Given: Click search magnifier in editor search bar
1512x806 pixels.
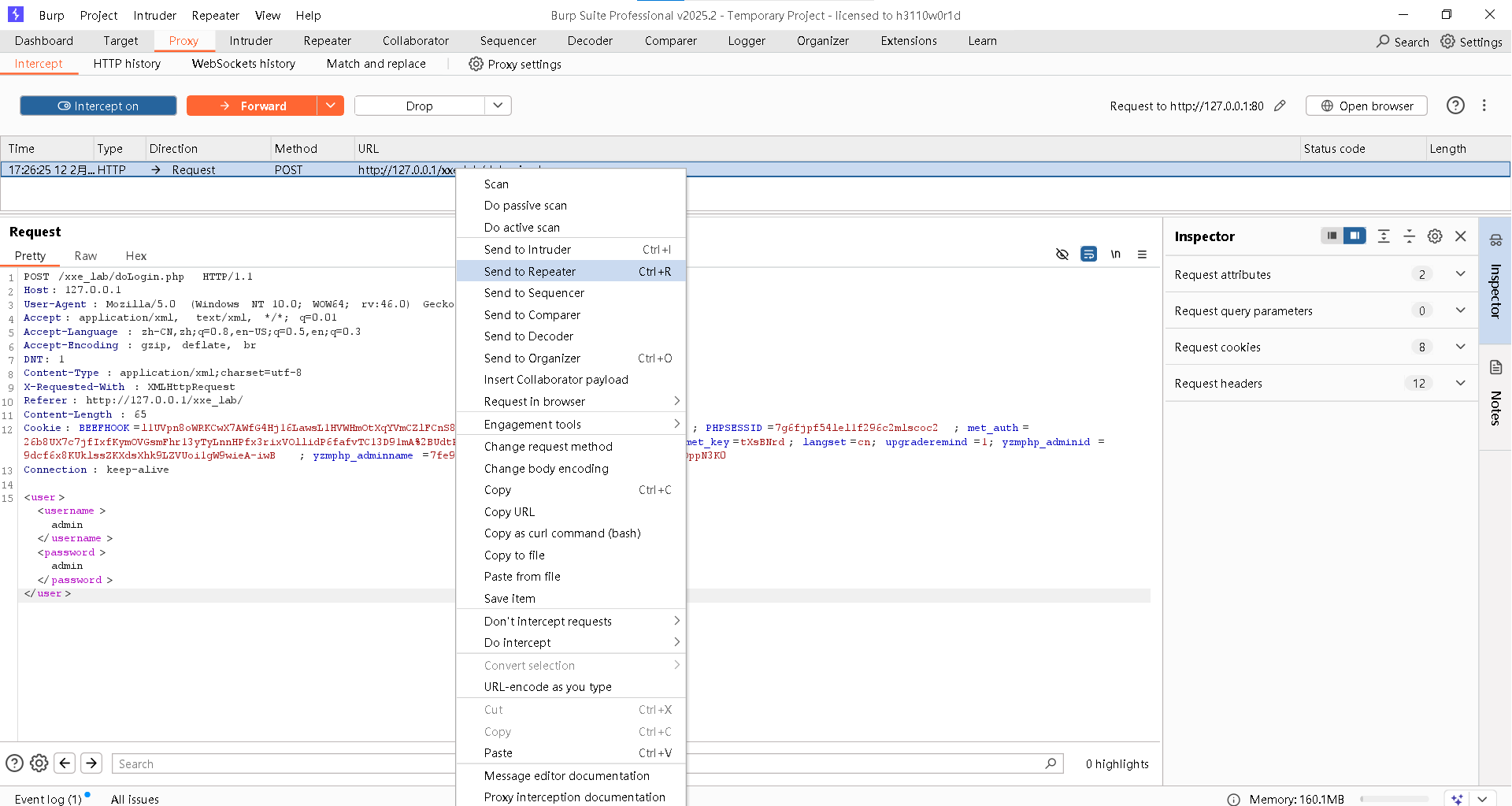Looking at the screenshot, I should [1051, 763].
